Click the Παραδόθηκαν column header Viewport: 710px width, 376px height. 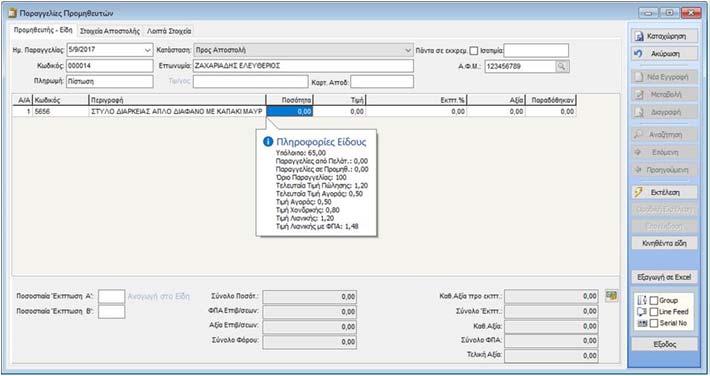coord(551,100)
